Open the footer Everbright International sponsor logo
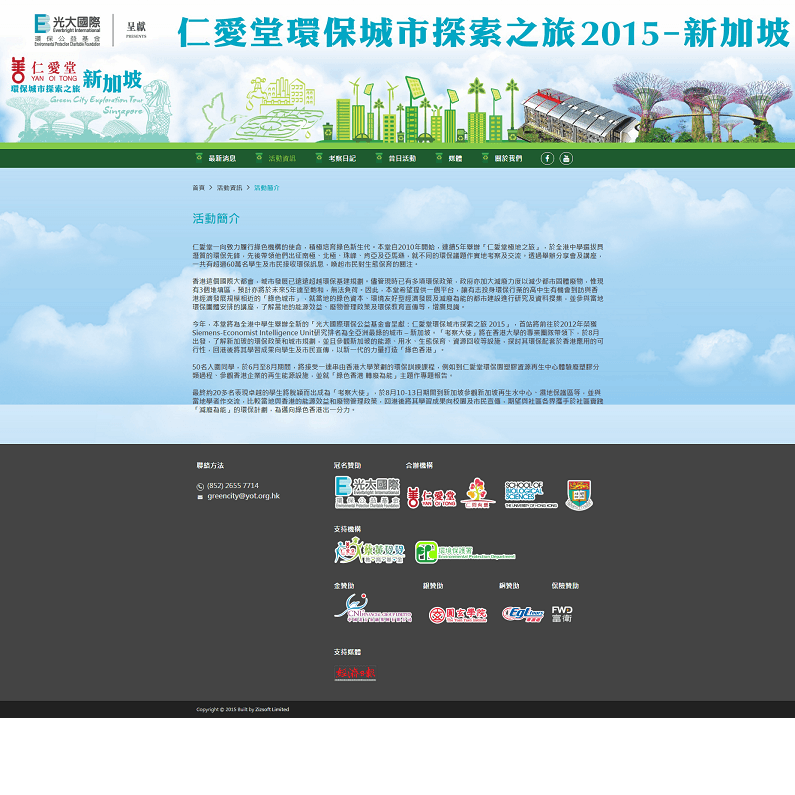The width and height of the screenshot is (795, 795). pyautogui.click(x=368, y=492)
